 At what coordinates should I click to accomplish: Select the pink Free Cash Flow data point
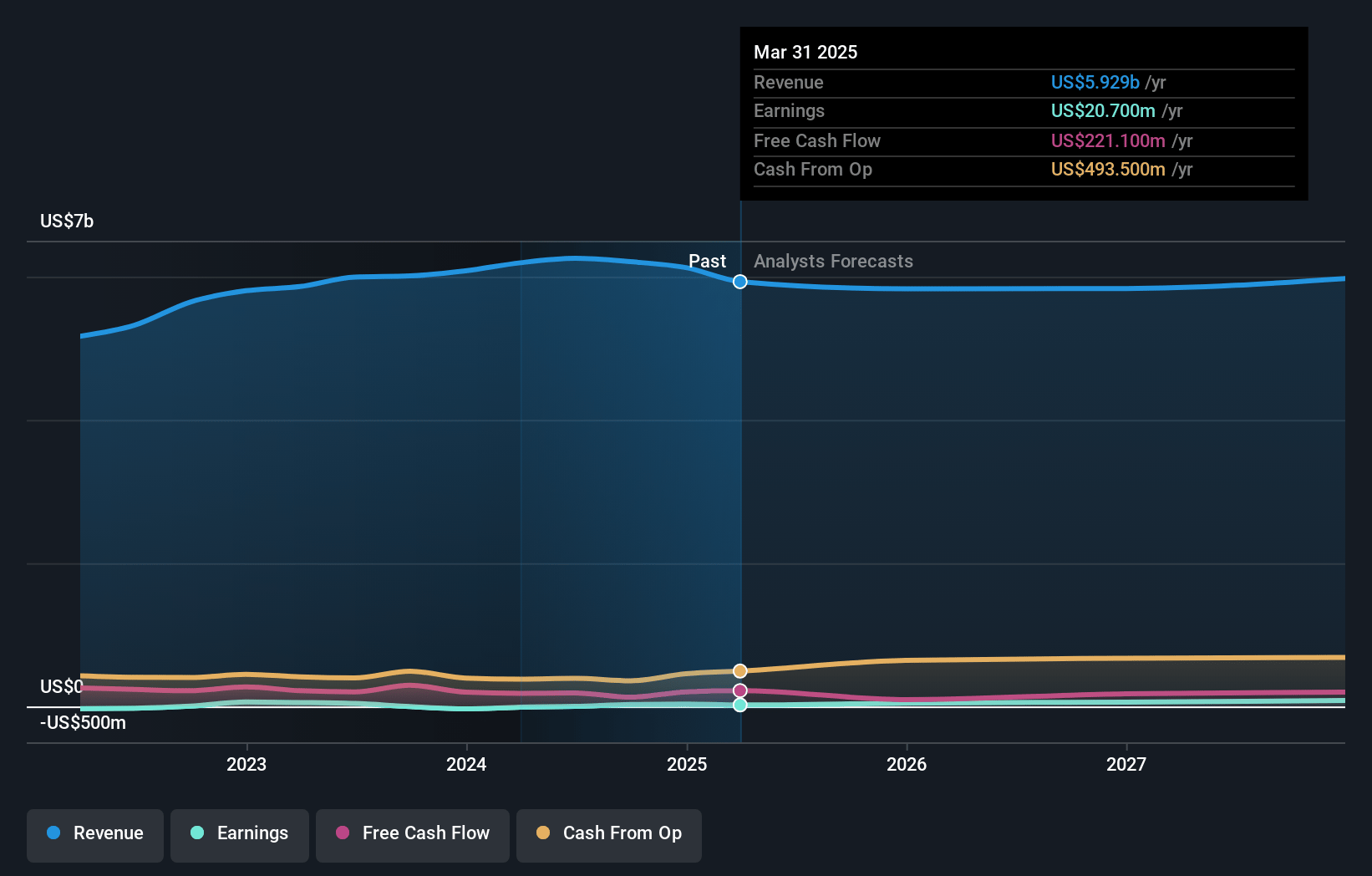[x=740, y=690]
